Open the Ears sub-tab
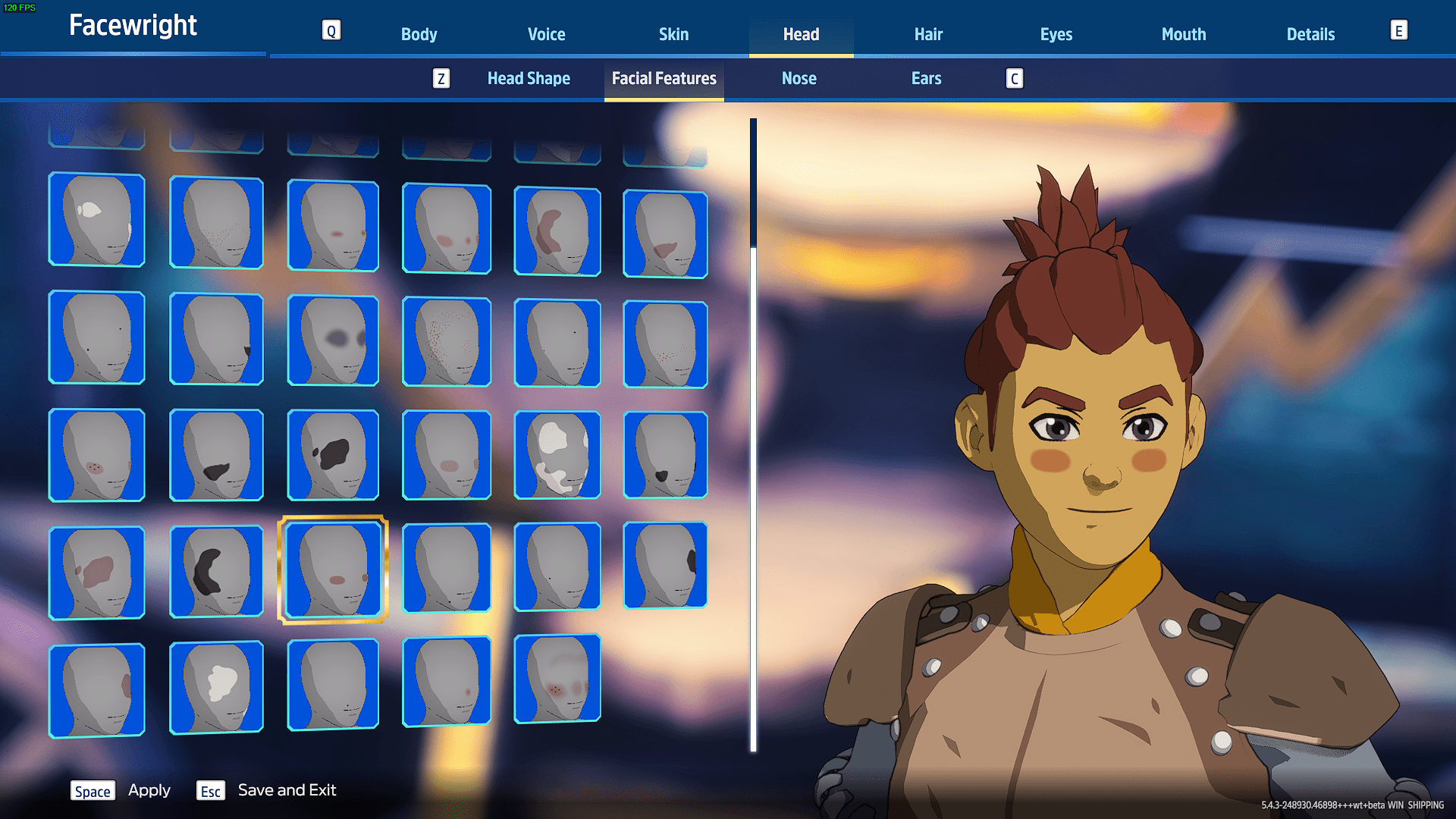Screen dimensions: 1456x819 point(926,78)
